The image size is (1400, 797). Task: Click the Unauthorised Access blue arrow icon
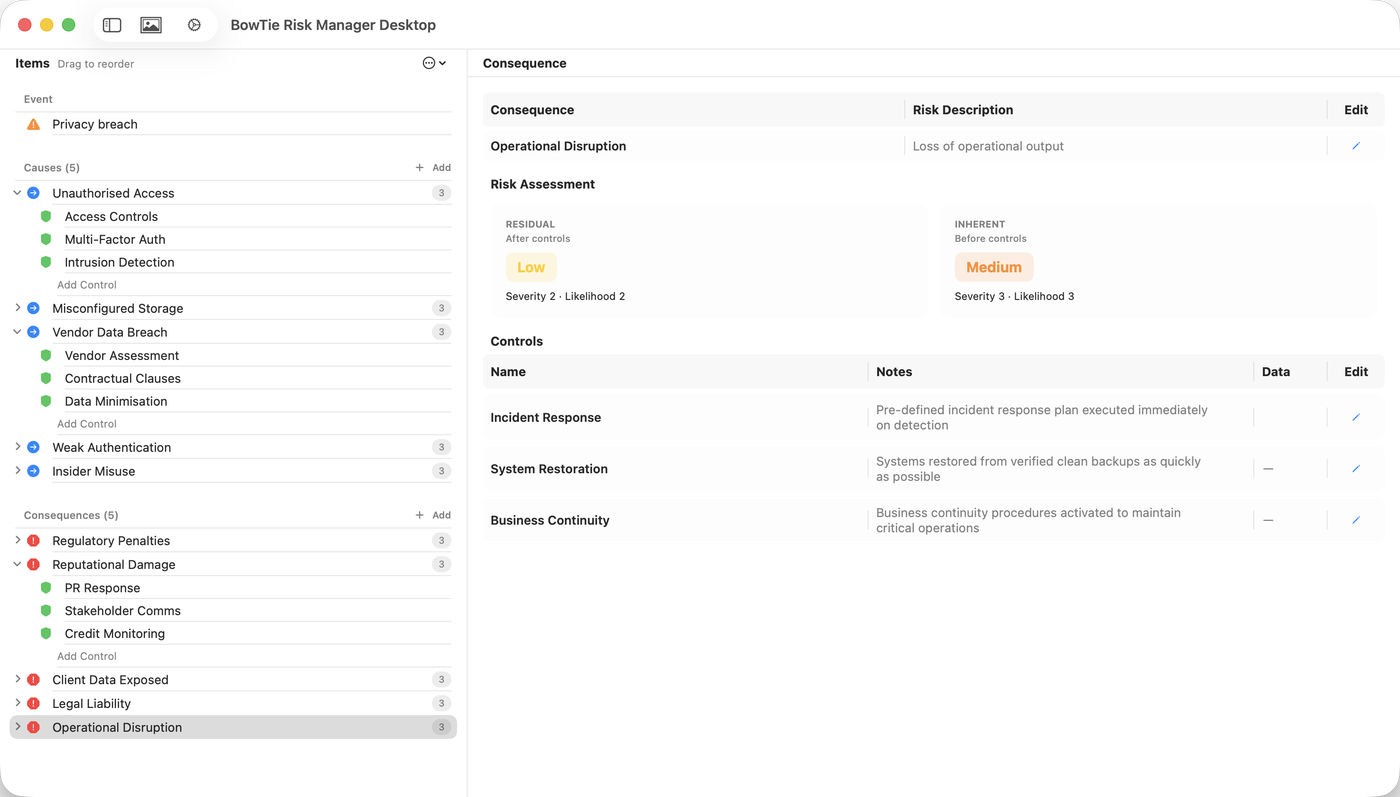click(x=33, y=193)
